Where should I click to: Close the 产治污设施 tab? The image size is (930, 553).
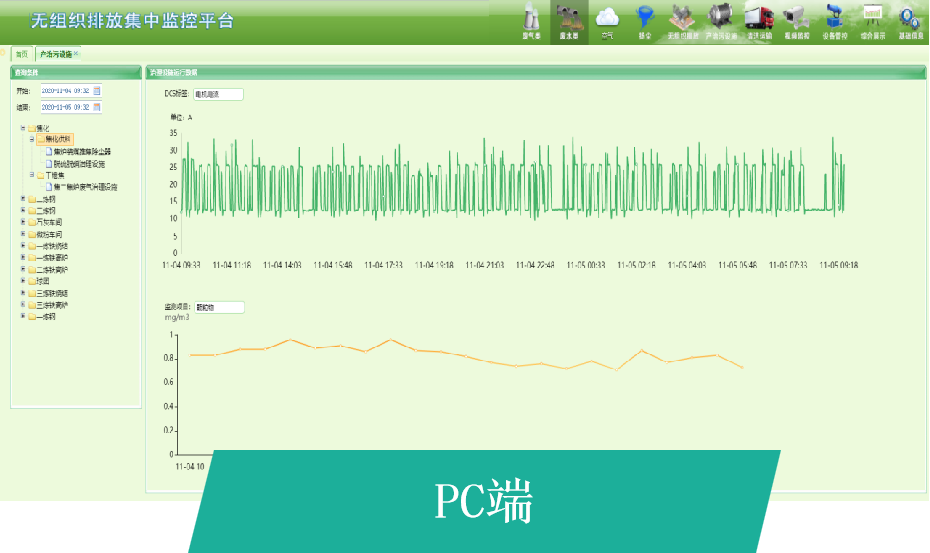pos(76,54)
